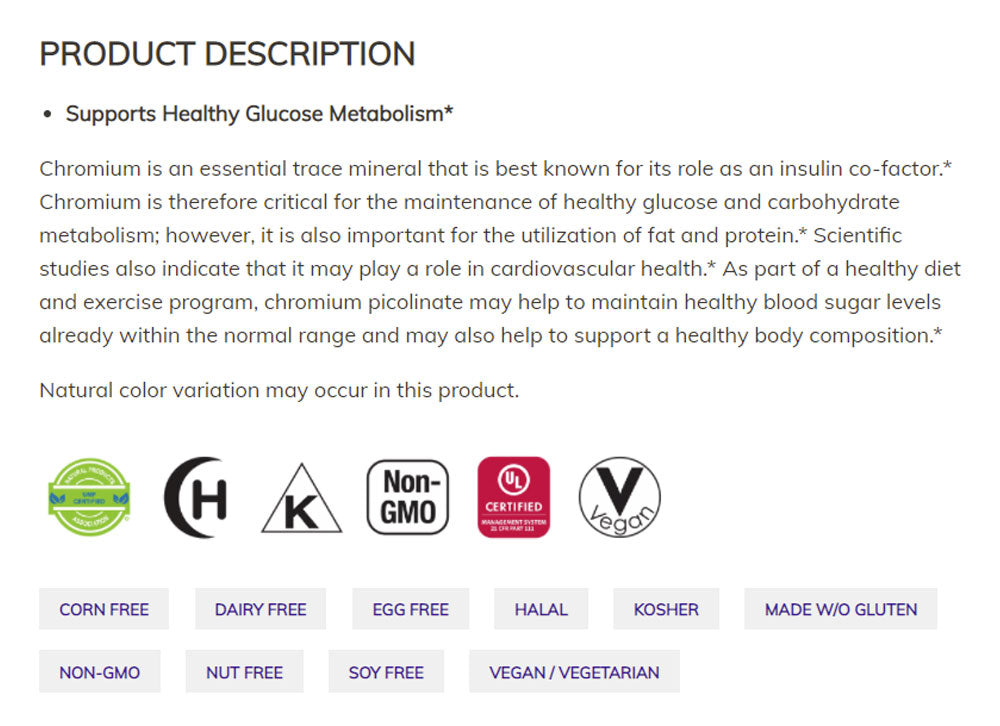The width and height of the screenshot is (1000, 726).
Task: Click the crescent H halal certification icon
Action: coord(196,497)
